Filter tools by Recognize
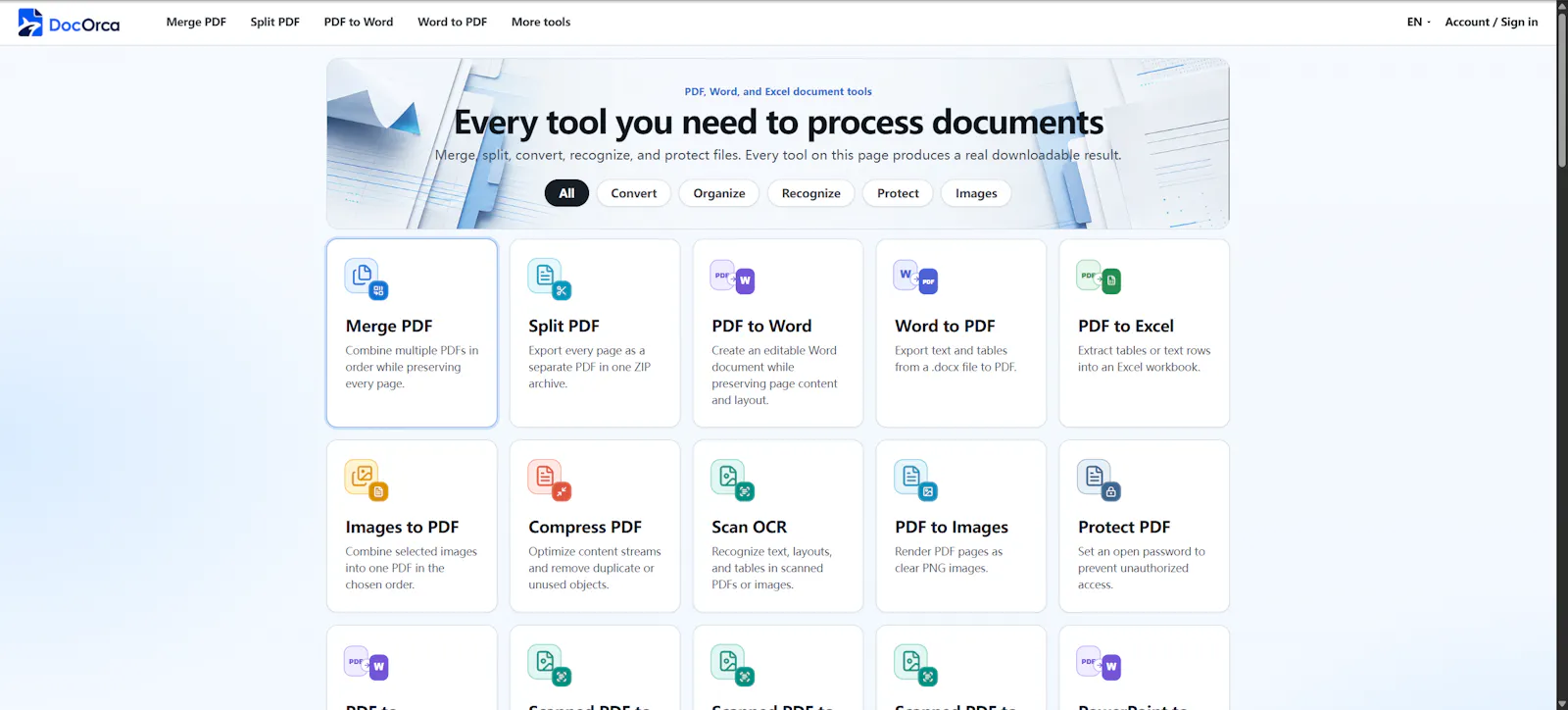The height and width of the screenshot is (710, 1568). tap(811, 193)
